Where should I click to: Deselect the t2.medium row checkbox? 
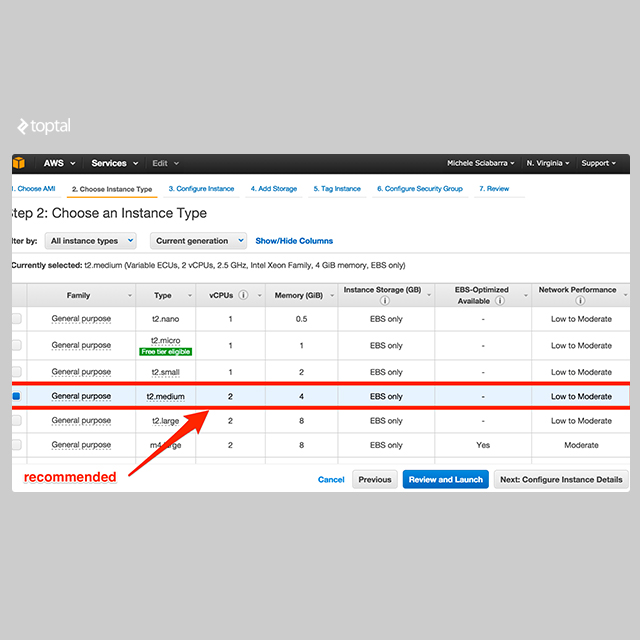[x=16, y=396]
